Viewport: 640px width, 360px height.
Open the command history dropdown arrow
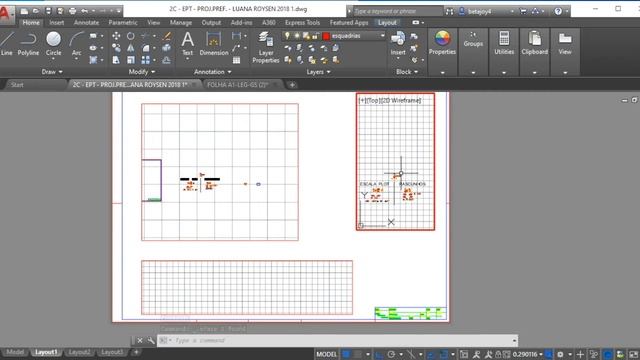(514, 340)
